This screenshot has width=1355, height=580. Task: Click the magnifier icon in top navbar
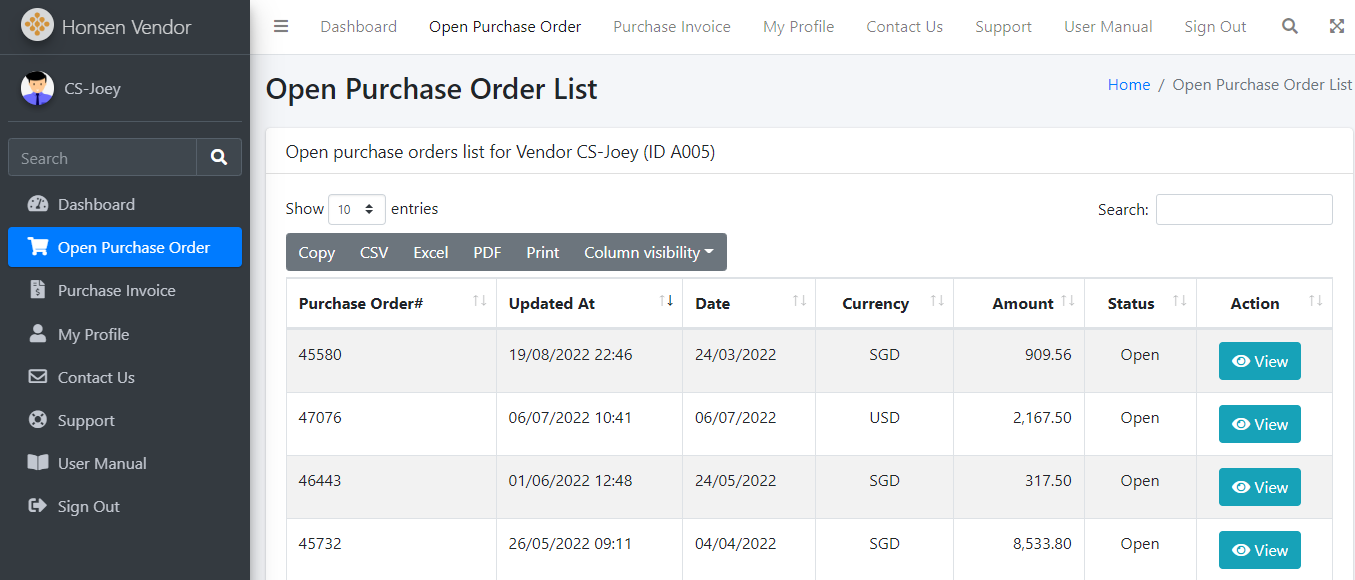(x=1290, y=27)
